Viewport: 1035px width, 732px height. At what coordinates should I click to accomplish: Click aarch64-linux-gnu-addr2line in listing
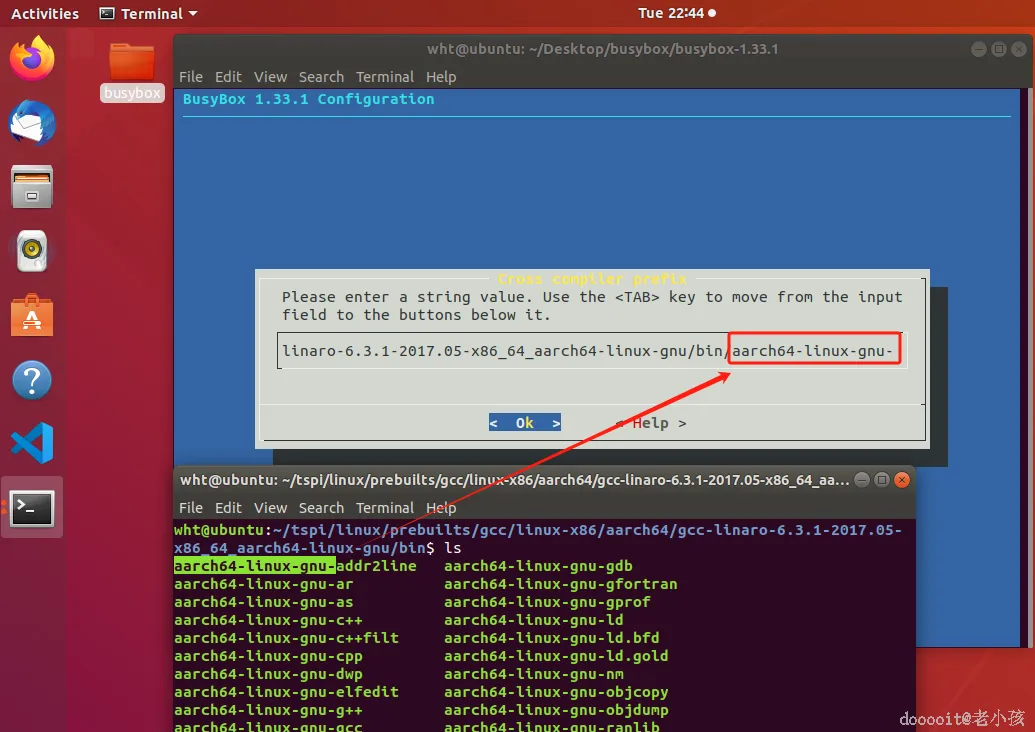tap(295, 566)
